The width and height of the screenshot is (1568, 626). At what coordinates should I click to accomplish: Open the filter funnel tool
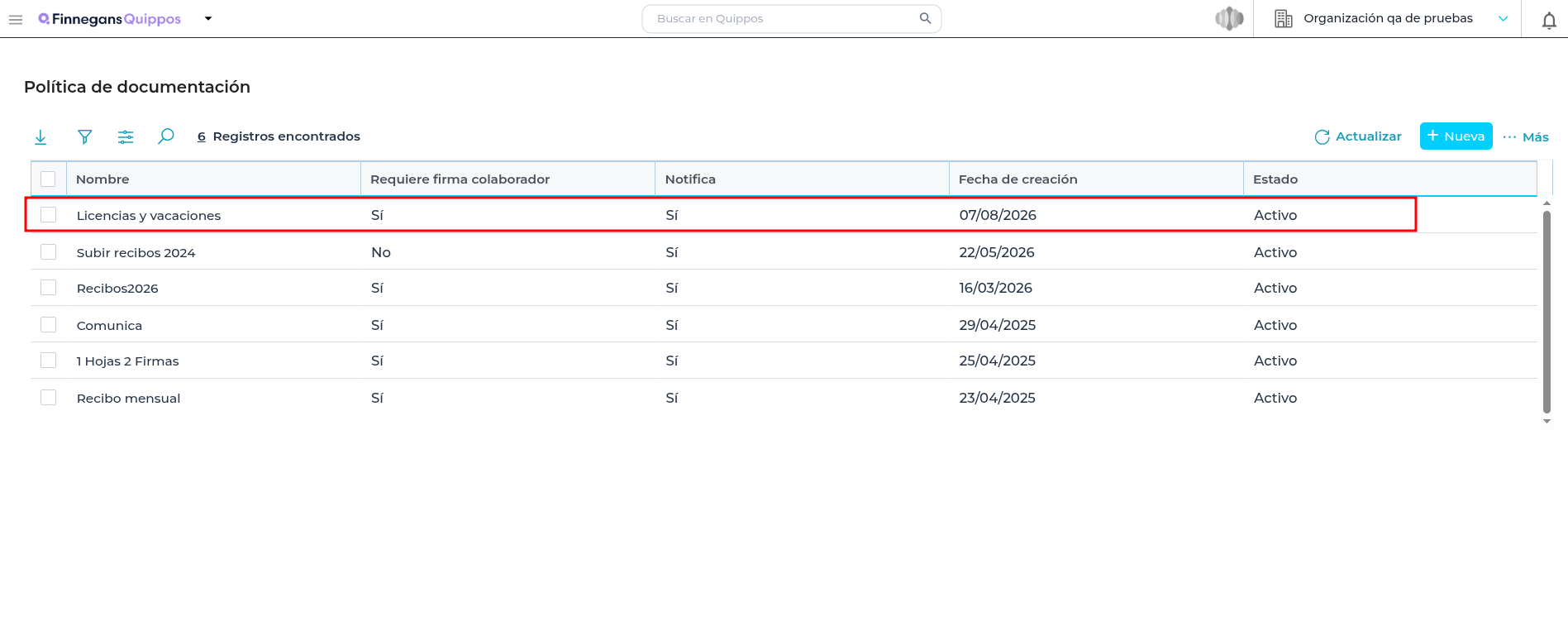(x=84, y=136)
